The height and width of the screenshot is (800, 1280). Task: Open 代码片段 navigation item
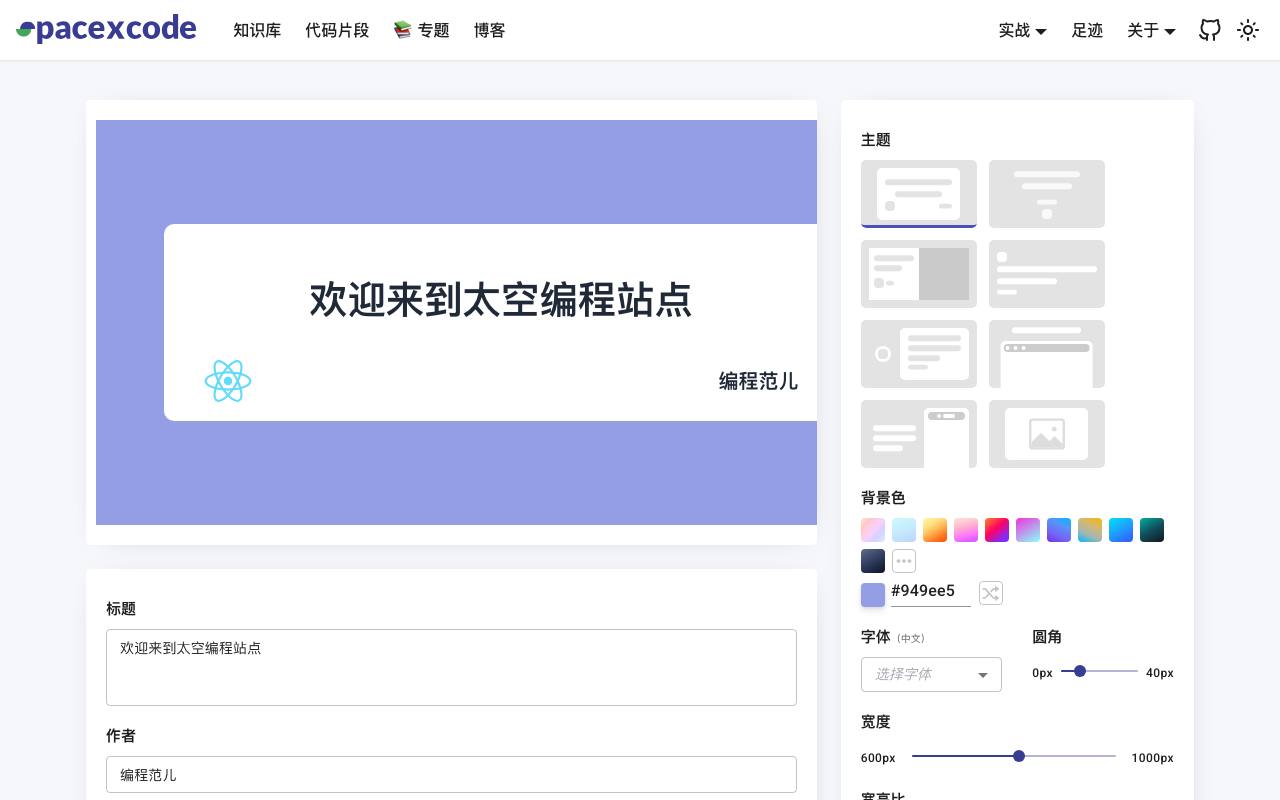(337, 30)
